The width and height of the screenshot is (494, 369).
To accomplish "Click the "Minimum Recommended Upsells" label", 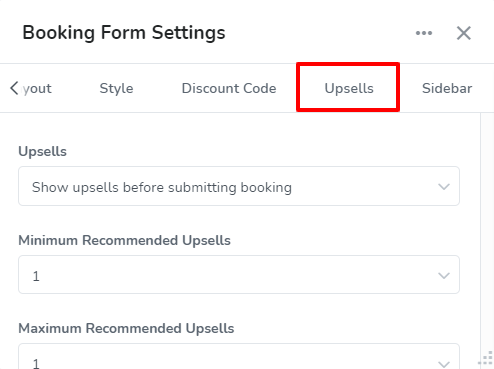I will click(x=124, y=240).
